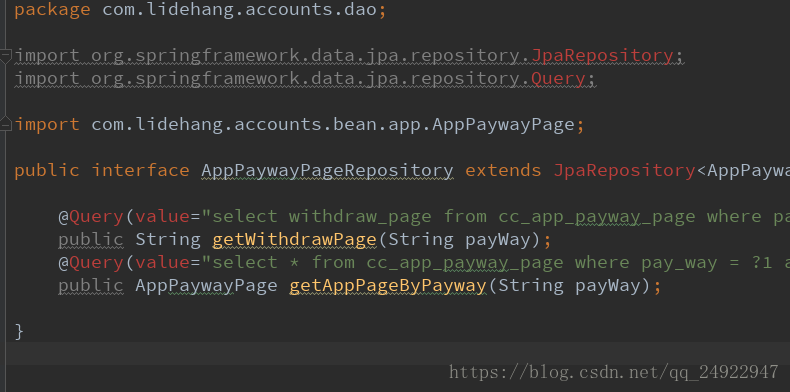Screen dimensions: 790x392
Task: Click the getWithdrawPage method name
Action: [x=294, y=239]
